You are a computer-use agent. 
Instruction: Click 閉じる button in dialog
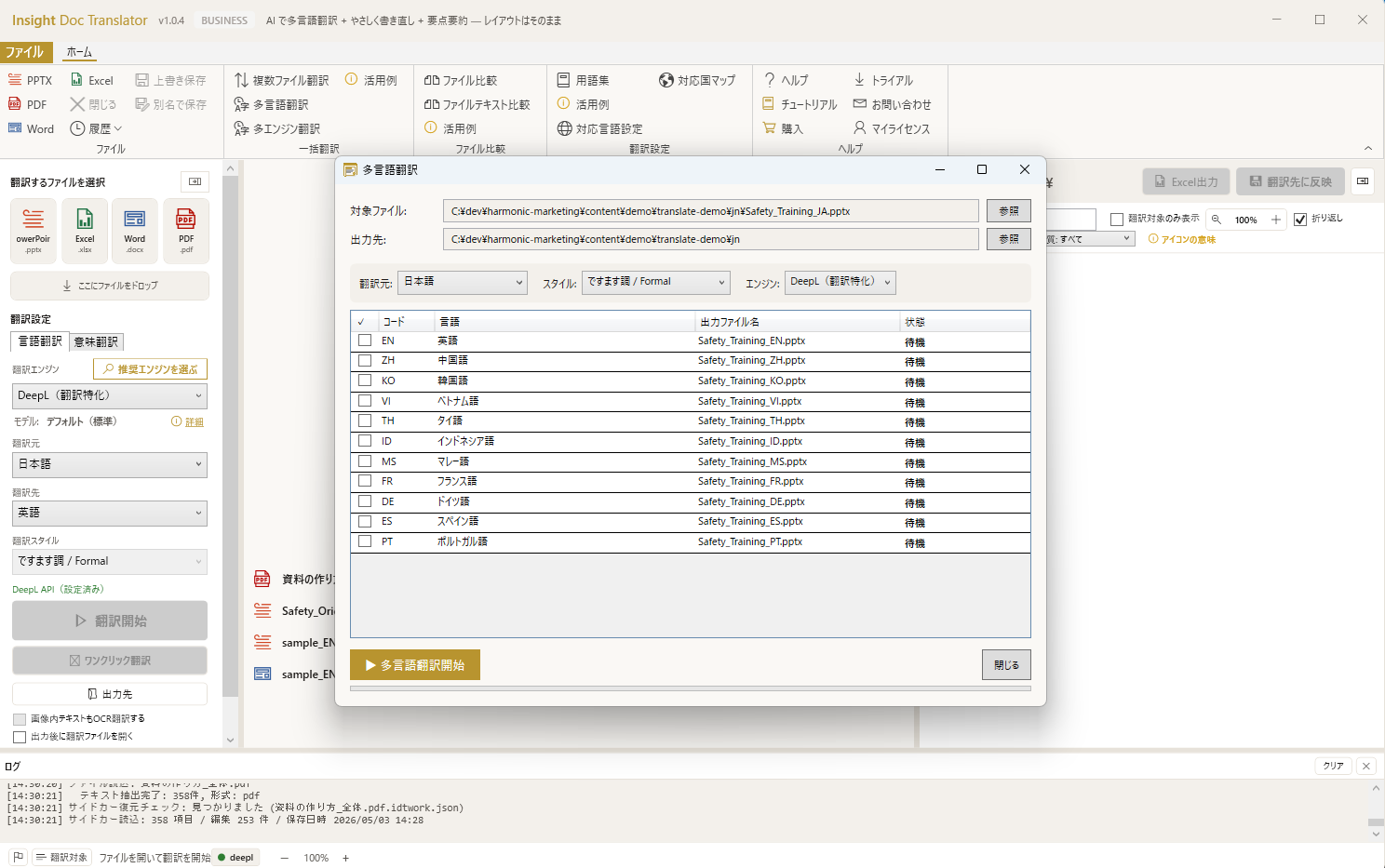click(1006, 665)
